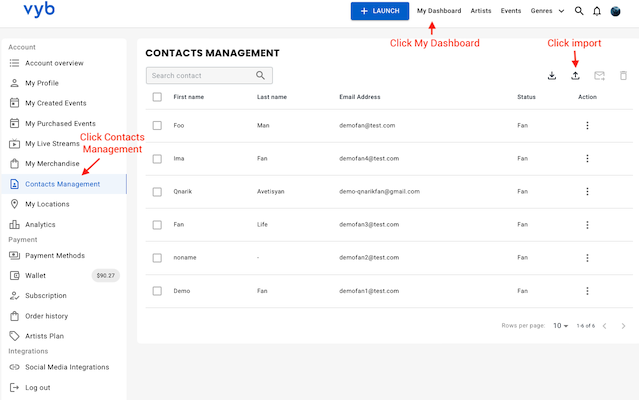The height and width of the screenshot is (400, 639).
Task: Click the Wallet icon in sidebar
Action: [x=14, y=276]
